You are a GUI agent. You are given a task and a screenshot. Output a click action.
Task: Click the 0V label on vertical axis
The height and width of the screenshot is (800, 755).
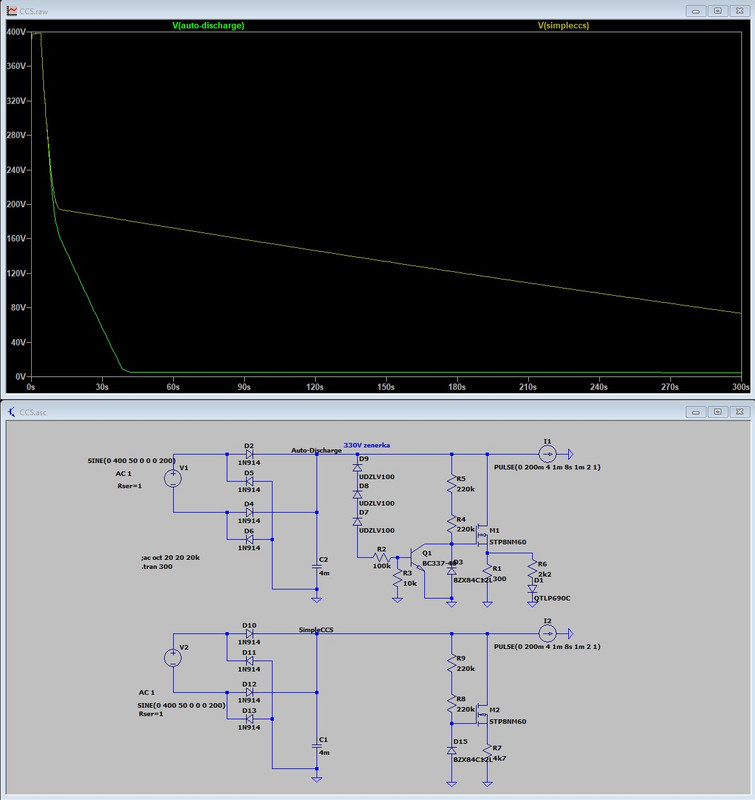[x=20, y=377]
